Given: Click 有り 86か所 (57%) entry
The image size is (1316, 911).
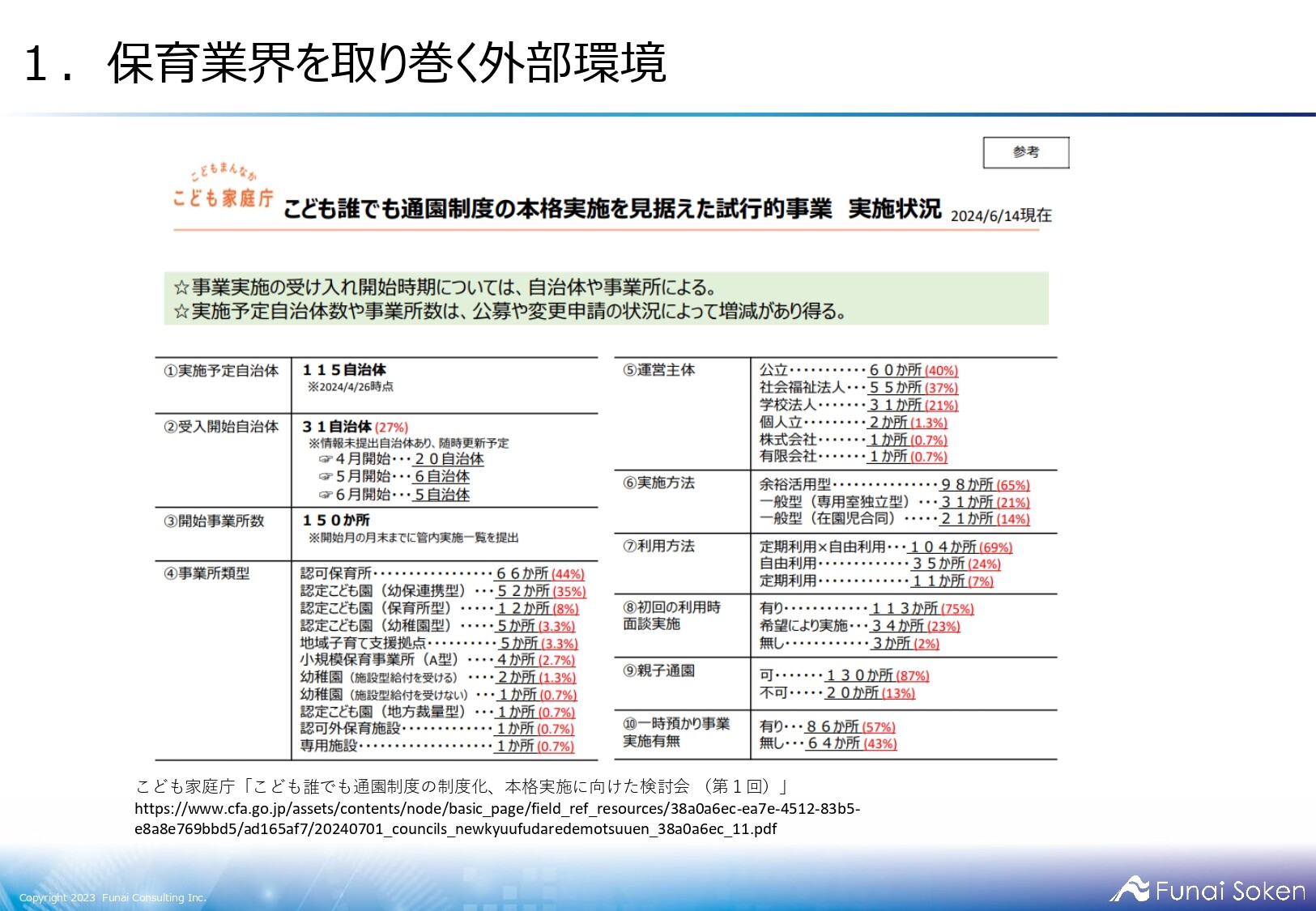Looking at the screenshot, I should [828, 726].
